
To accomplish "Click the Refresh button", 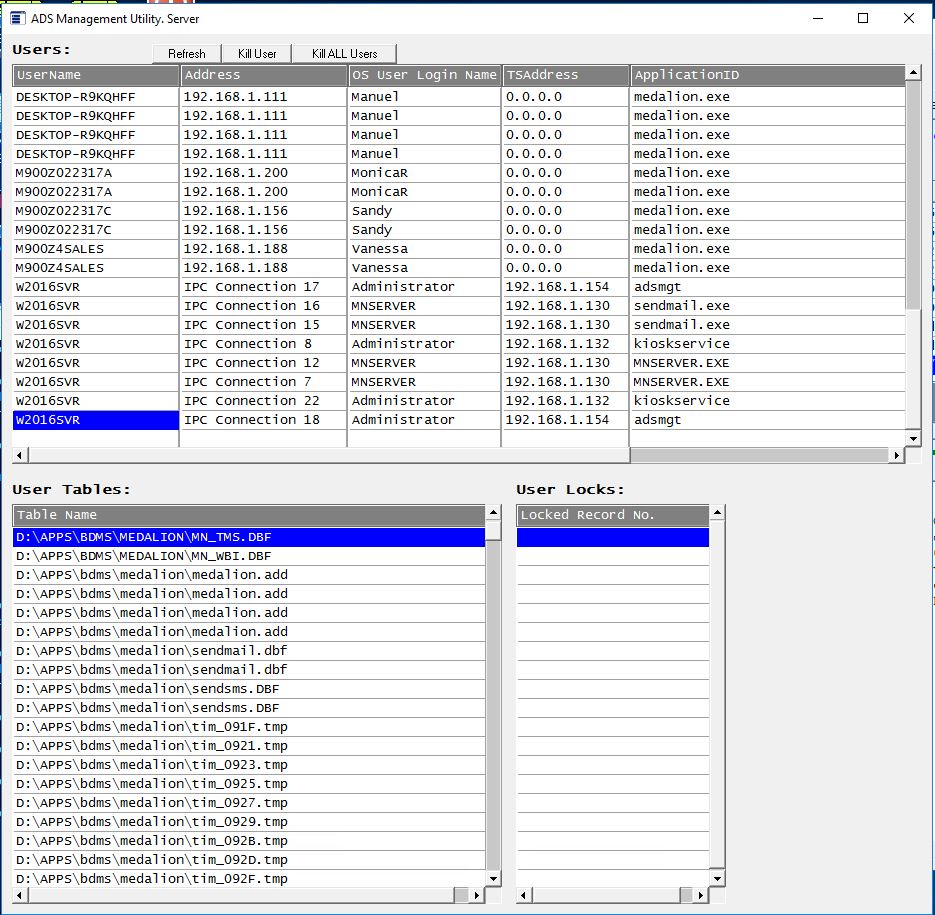I will tap(187, 54).
